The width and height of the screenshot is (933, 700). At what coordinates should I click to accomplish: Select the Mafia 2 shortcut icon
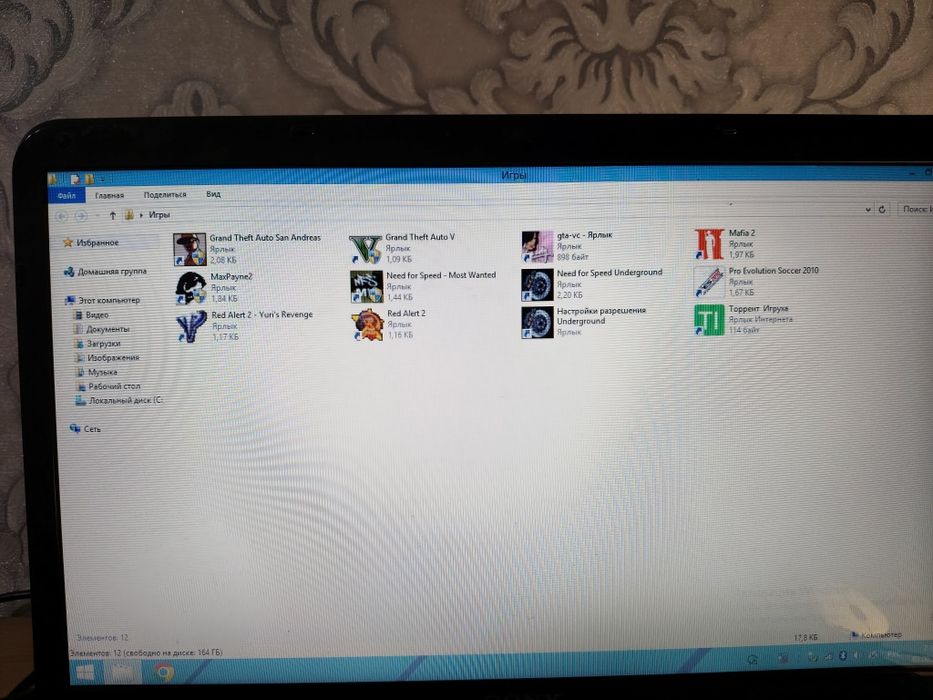click(709, 244)
